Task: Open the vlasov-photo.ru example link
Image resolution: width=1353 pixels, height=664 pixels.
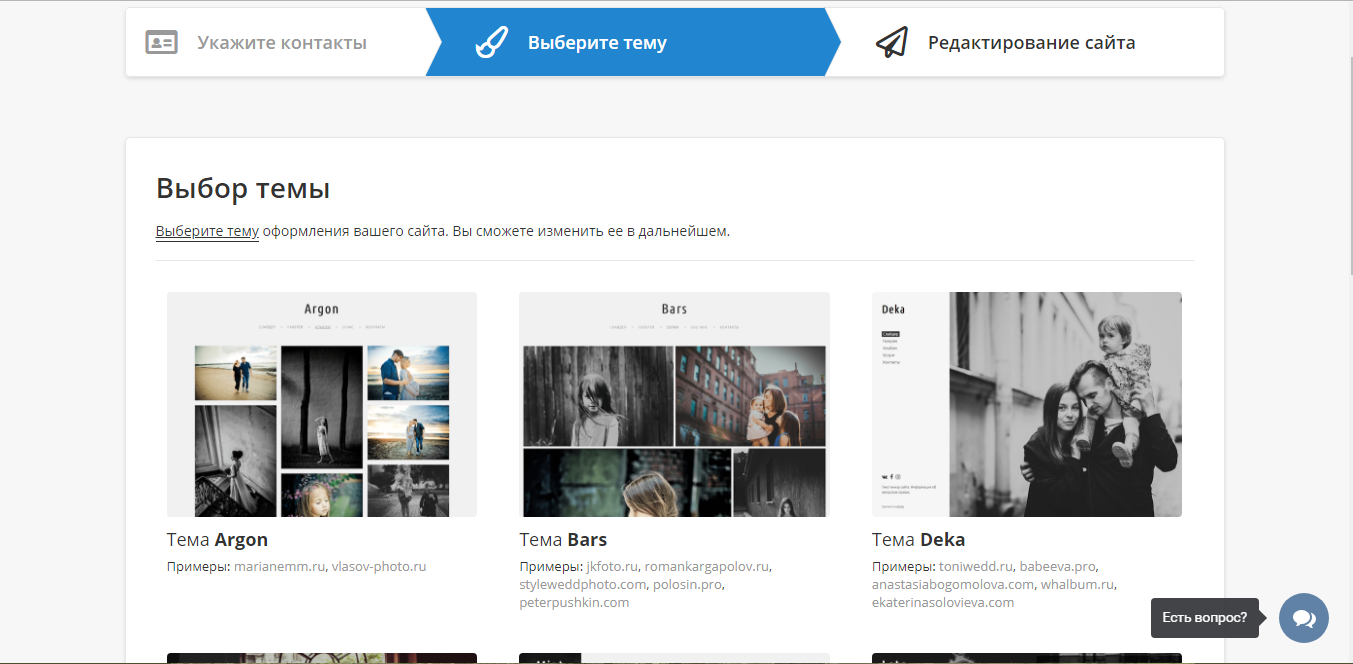Action: 379,566
